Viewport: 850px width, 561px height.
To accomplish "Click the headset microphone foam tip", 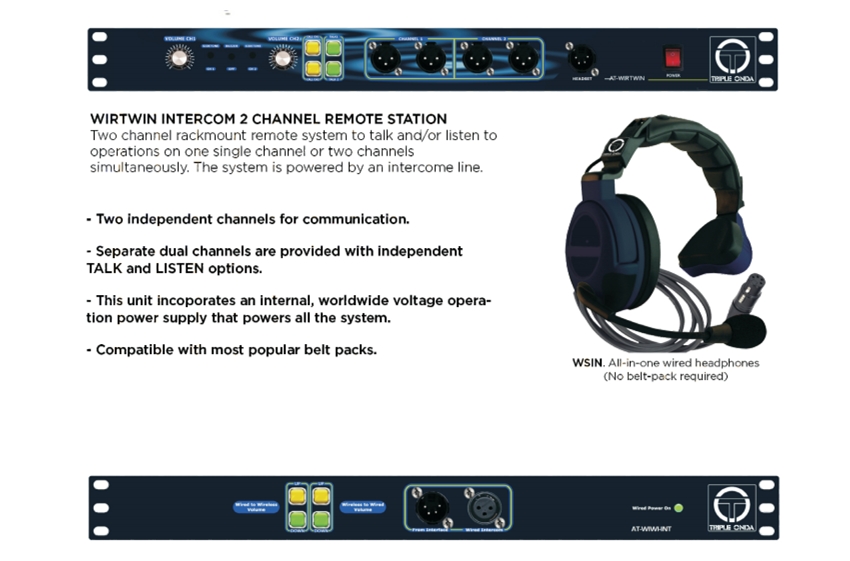I will point(745,331).
